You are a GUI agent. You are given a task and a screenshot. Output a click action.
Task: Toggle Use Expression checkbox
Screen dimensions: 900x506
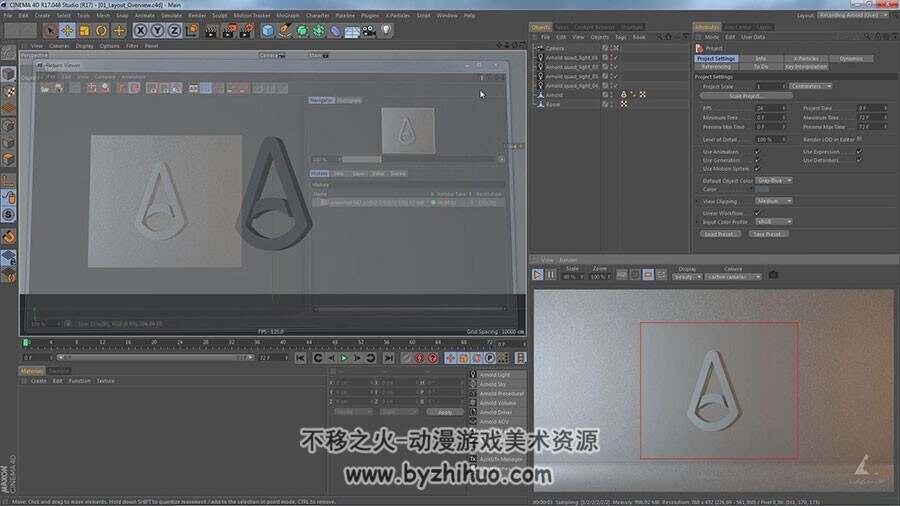pos(859,152)
